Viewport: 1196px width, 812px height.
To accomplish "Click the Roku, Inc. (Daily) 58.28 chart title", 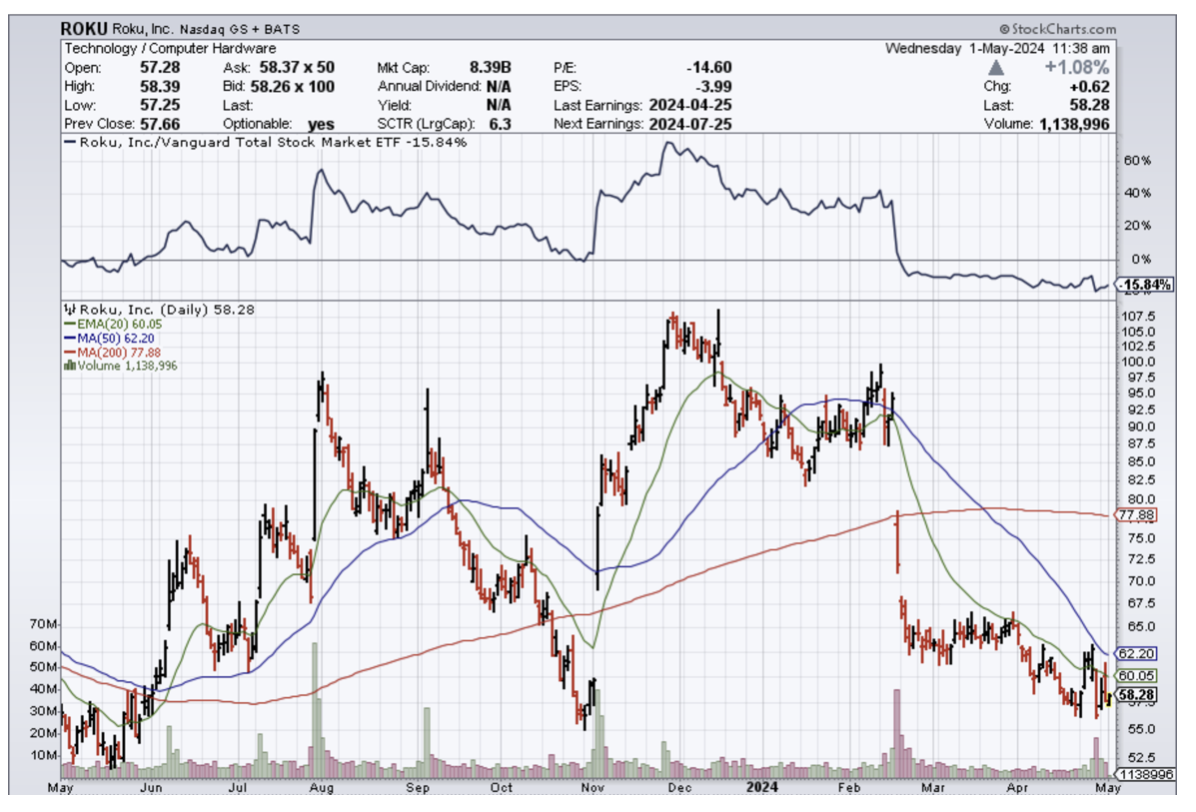I will point(159,310).
